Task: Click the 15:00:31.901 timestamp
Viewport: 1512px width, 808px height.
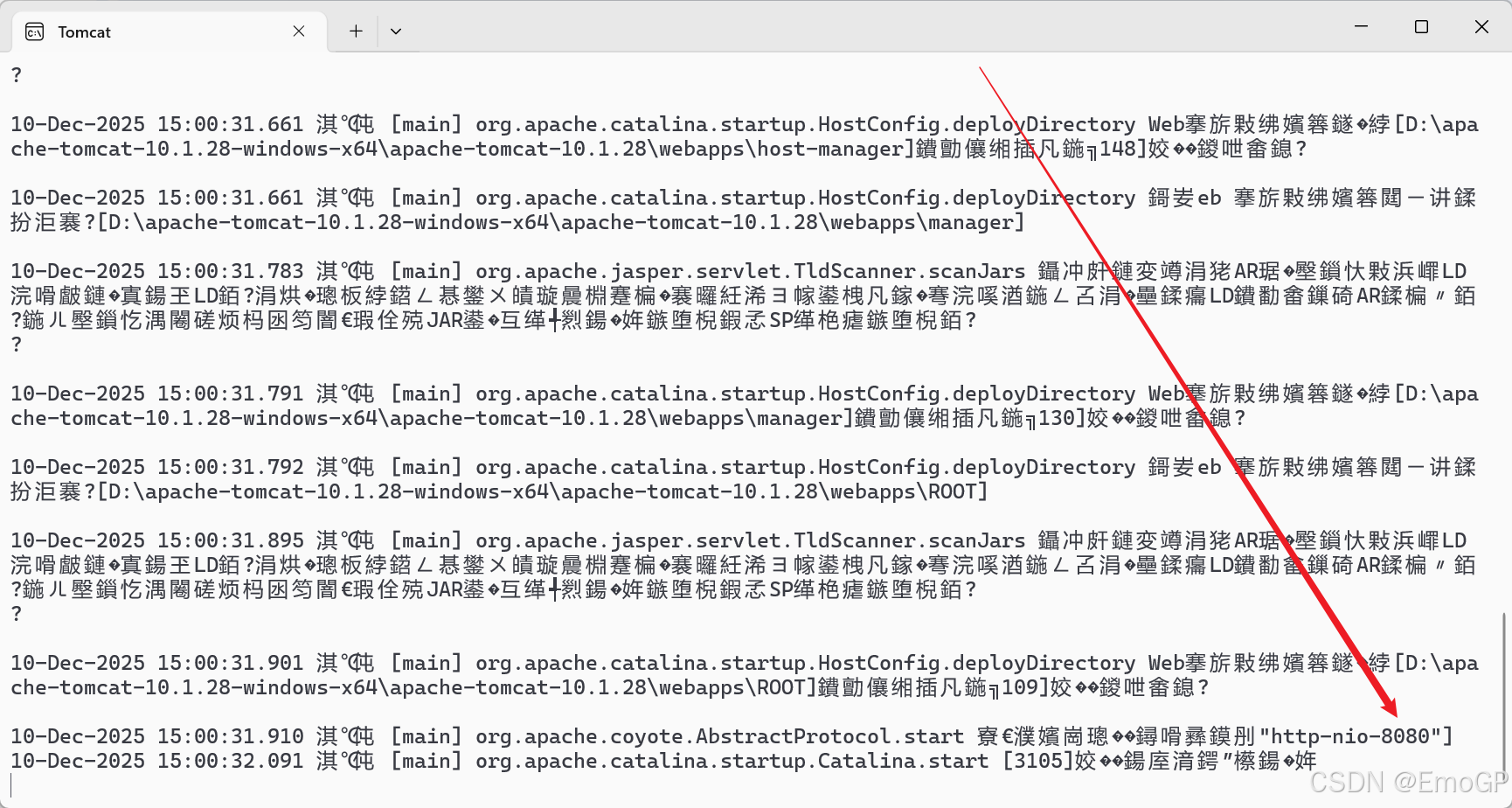Action: pos(230,663)
